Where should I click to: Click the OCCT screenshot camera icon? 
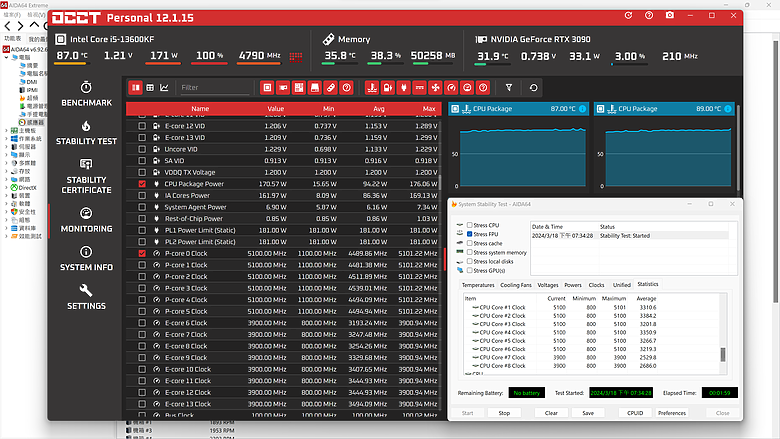coord(670,15)
